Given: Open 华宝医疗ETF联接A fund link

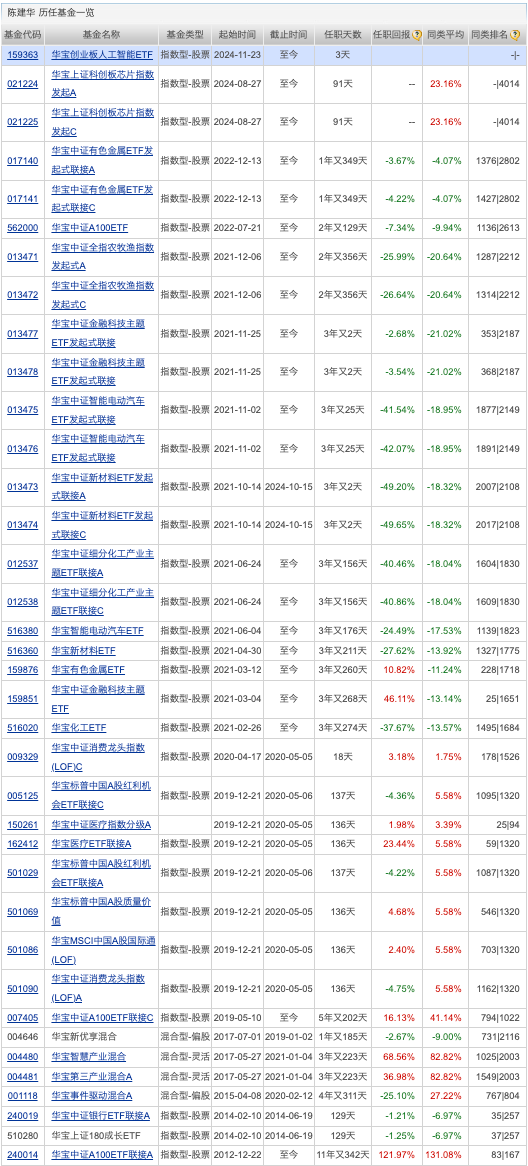Looking at the screenshot, I should click(91, 843).
